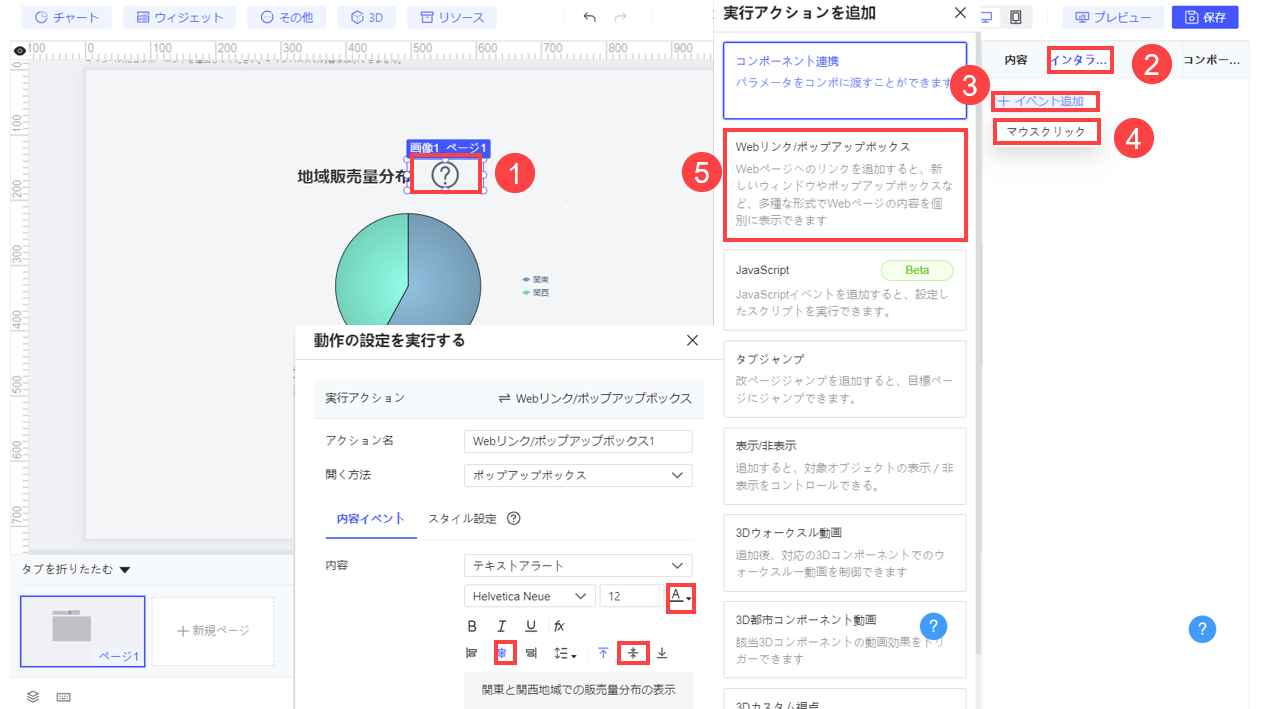The image size is (1268, 709).
Task: Click the undo arrow icon
Action: point(589,17)
